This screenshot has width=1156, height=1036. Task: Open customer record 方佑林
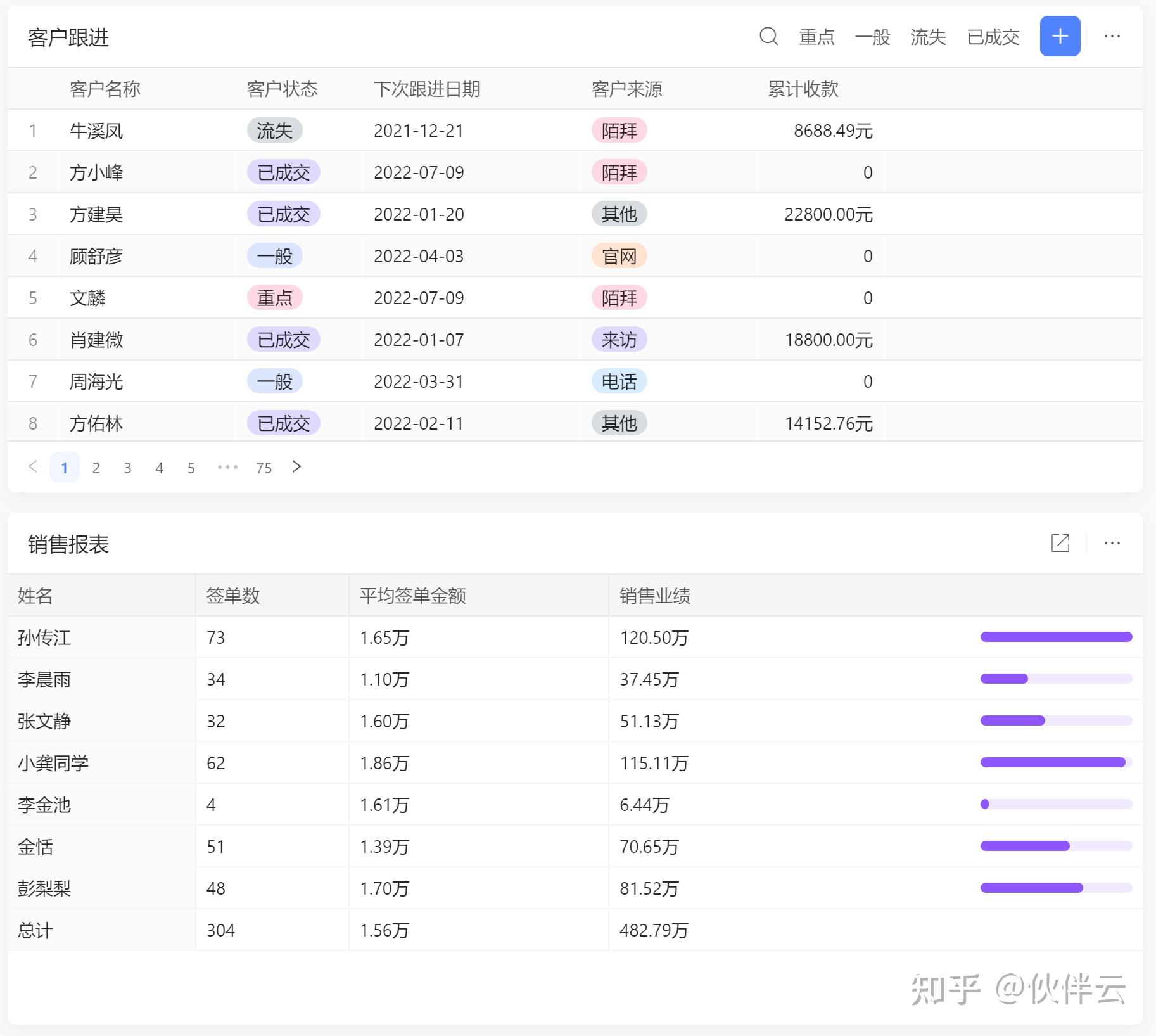(x=96, y=423)
